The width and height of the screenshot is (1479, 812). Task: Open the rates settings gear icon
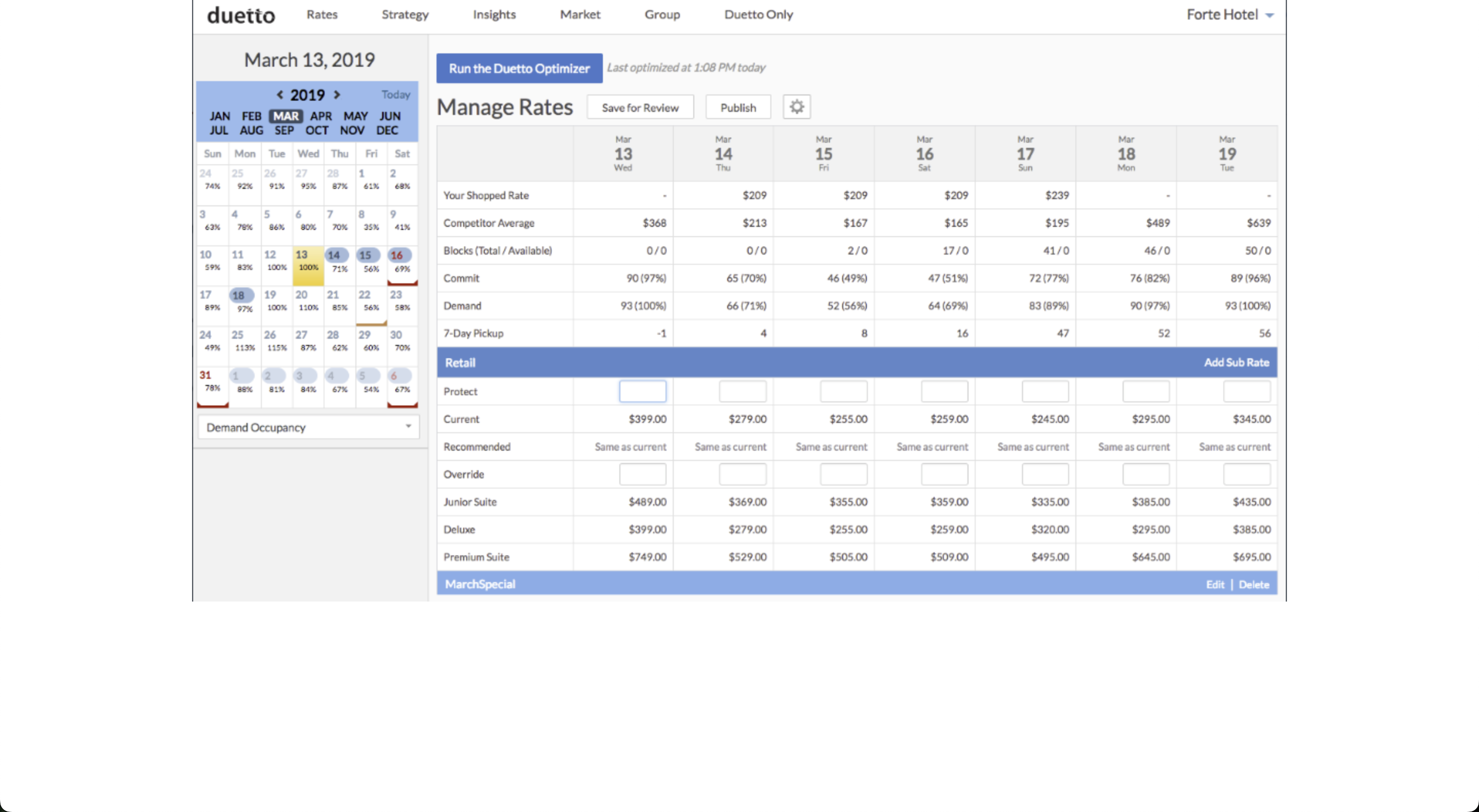(797, 107)
